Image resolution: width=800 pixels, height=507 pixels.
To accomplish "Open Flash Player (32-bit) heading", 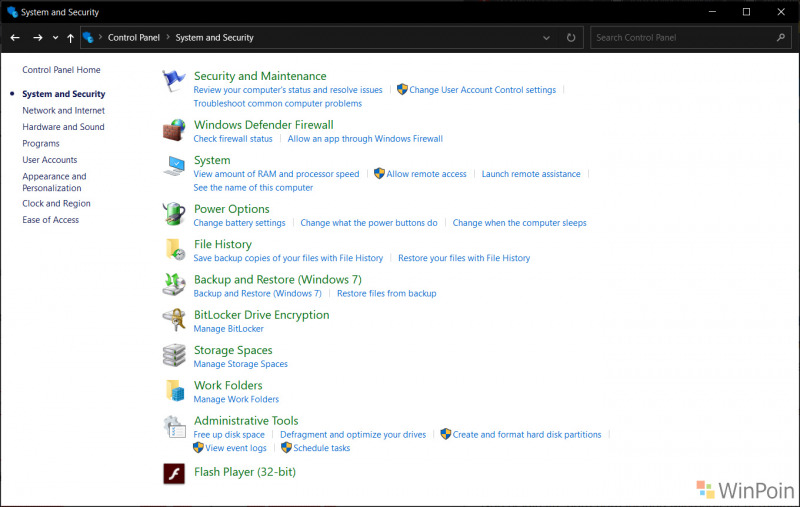I will pyautogui.click(x=245, y=472).
